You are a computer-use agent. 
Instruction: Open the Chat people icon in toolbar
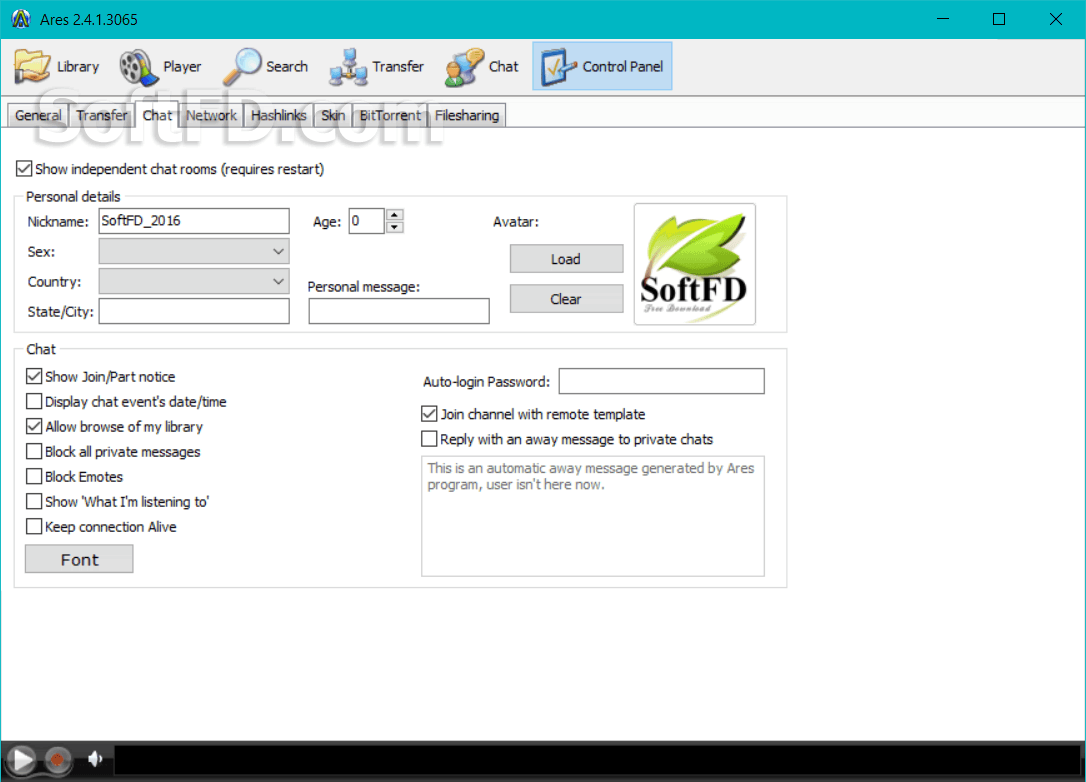464,67
